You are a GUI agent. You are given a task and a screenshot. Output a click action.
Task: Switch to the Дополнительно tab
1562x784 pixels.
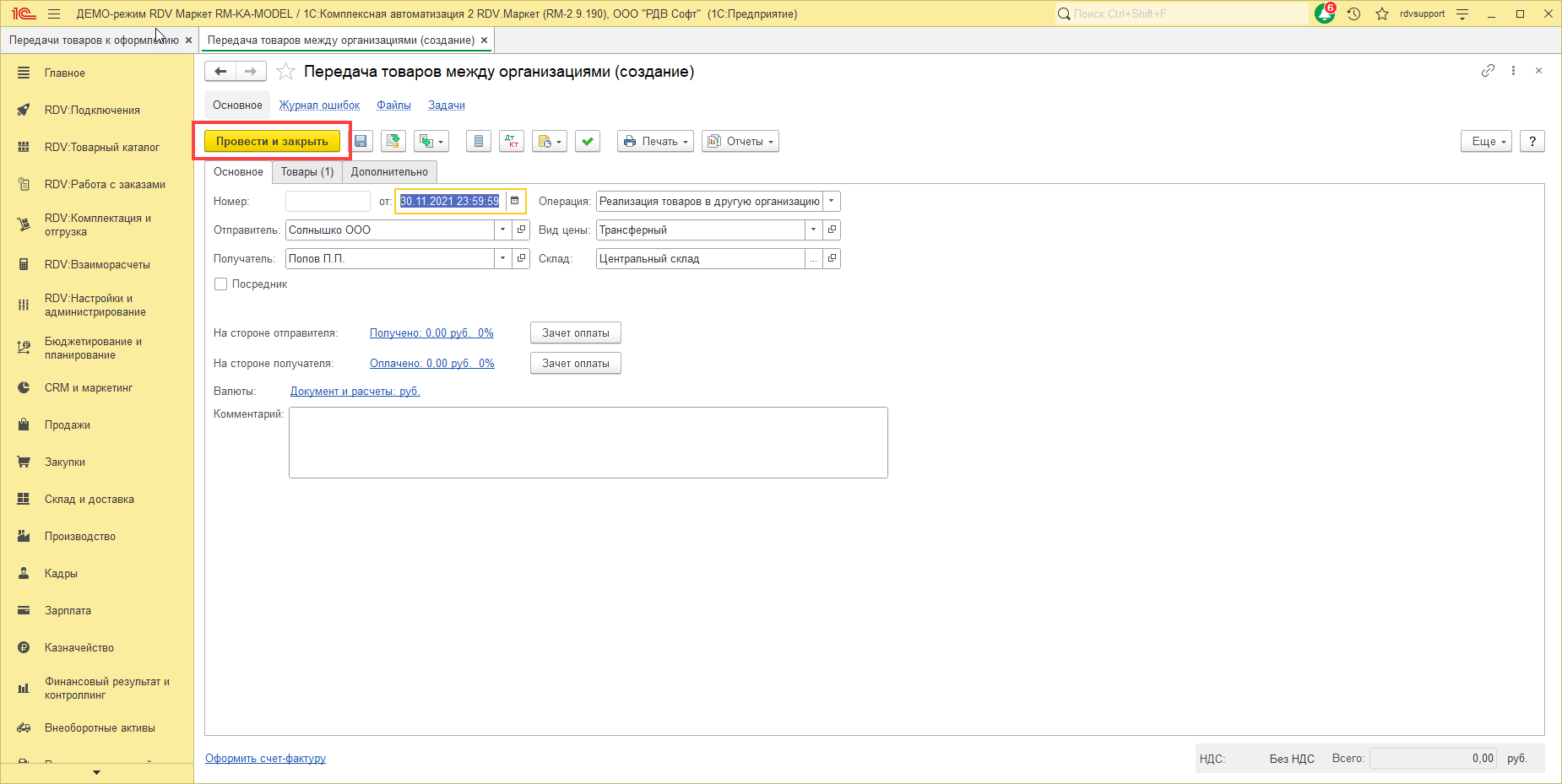[x=389, y=172]
